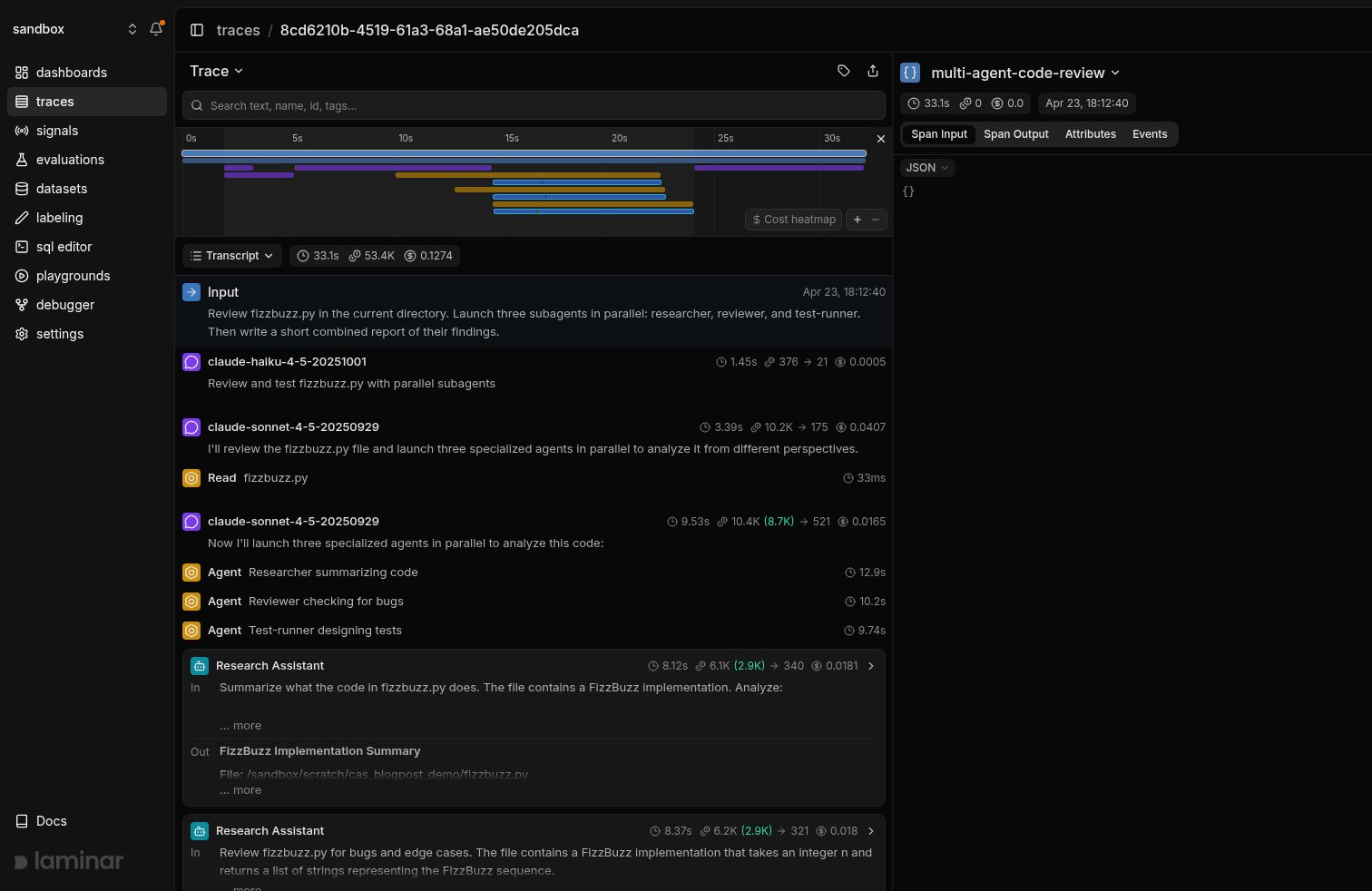
Task: Select Agent Test-runner designing tests
Action: [534, 631]
